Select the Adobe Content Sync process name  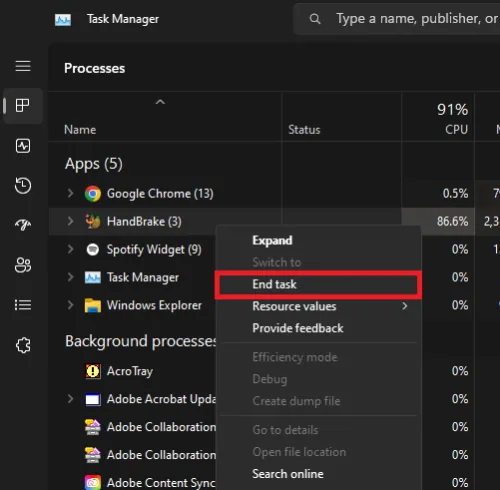point(161,483)
